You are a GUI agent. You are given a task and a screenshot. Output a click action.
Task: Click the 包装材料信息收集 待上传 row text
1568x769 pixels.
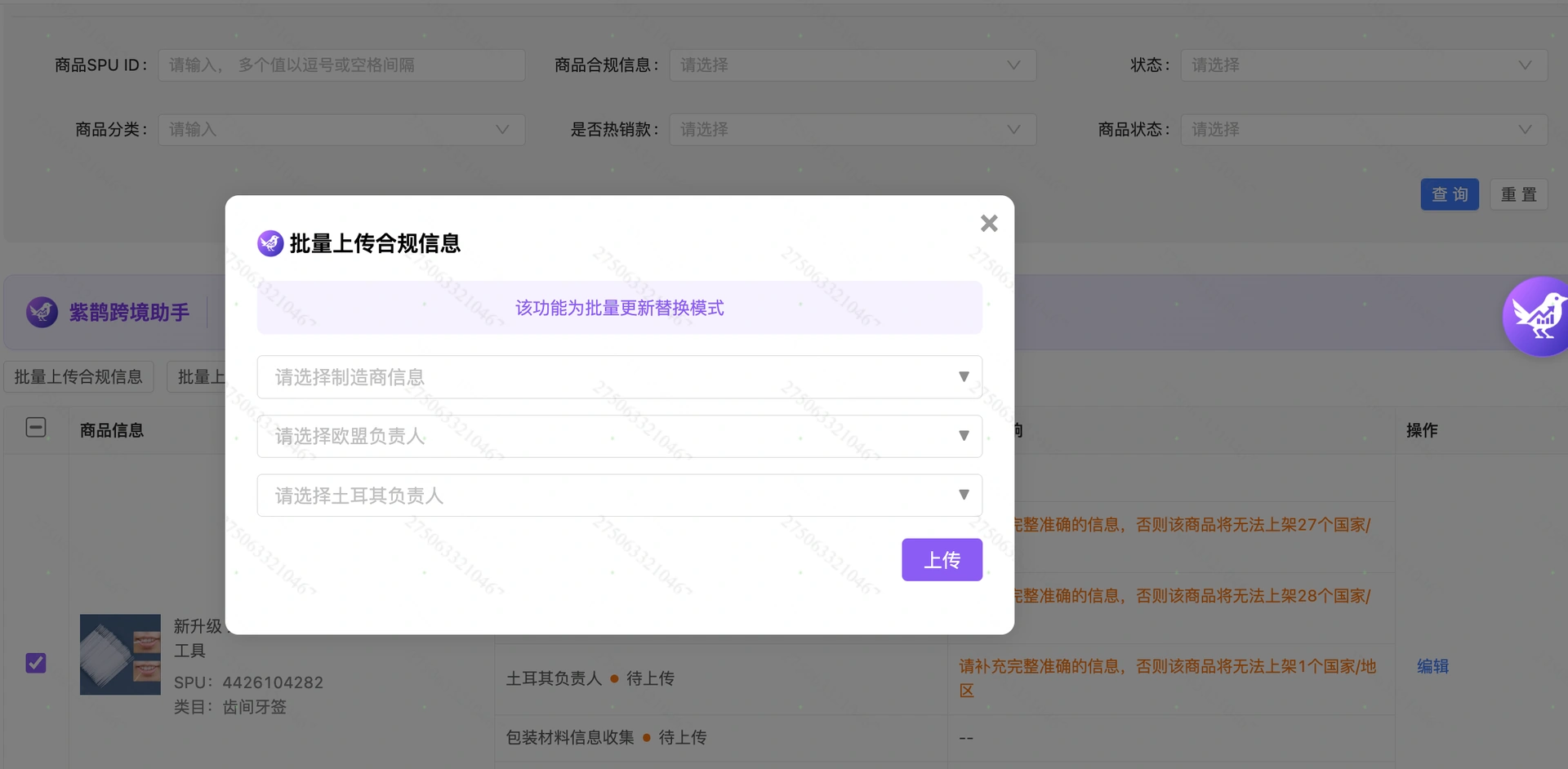606,737
